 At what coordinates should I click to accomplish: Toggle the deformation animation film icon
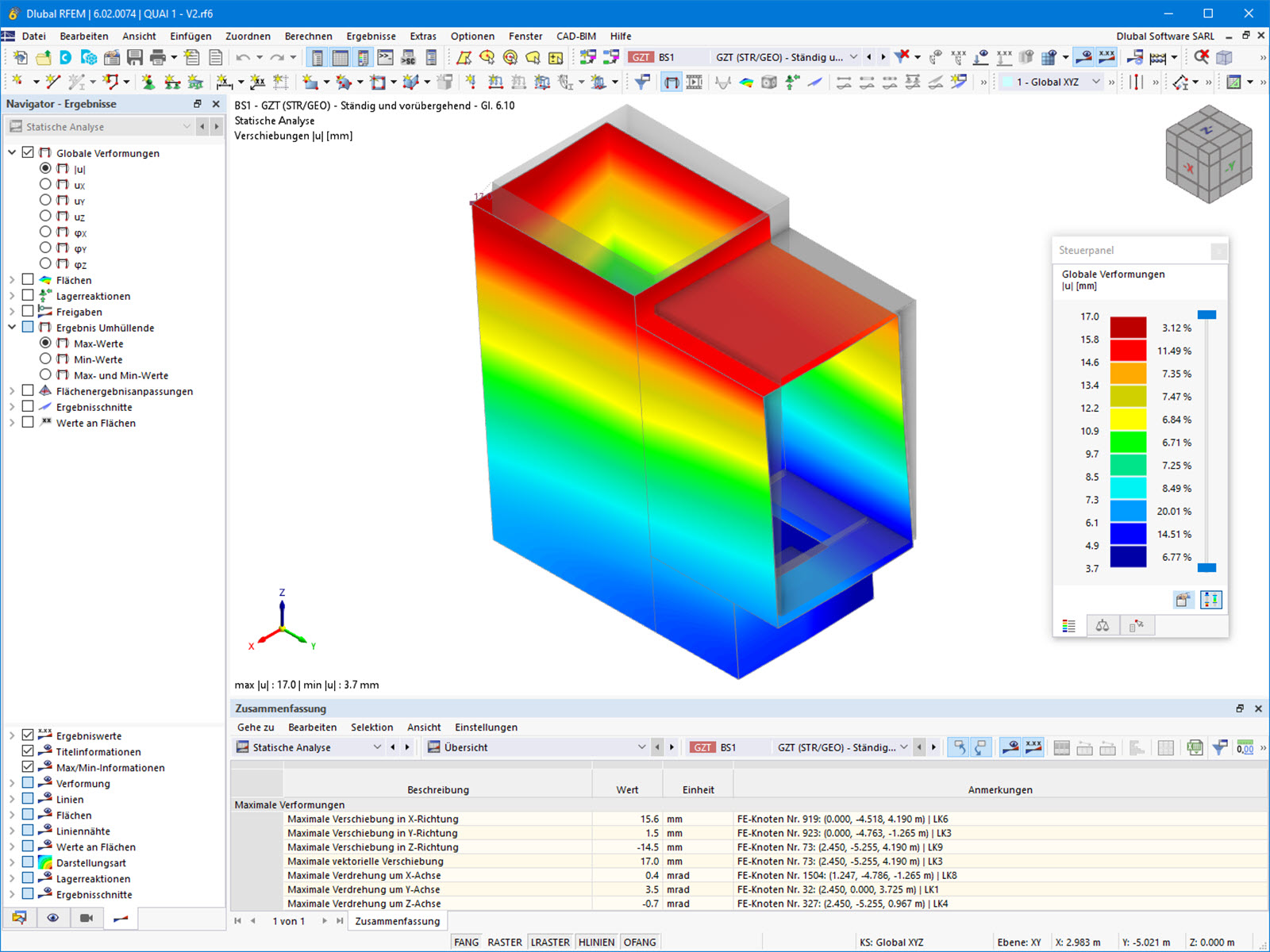[695, 82]
